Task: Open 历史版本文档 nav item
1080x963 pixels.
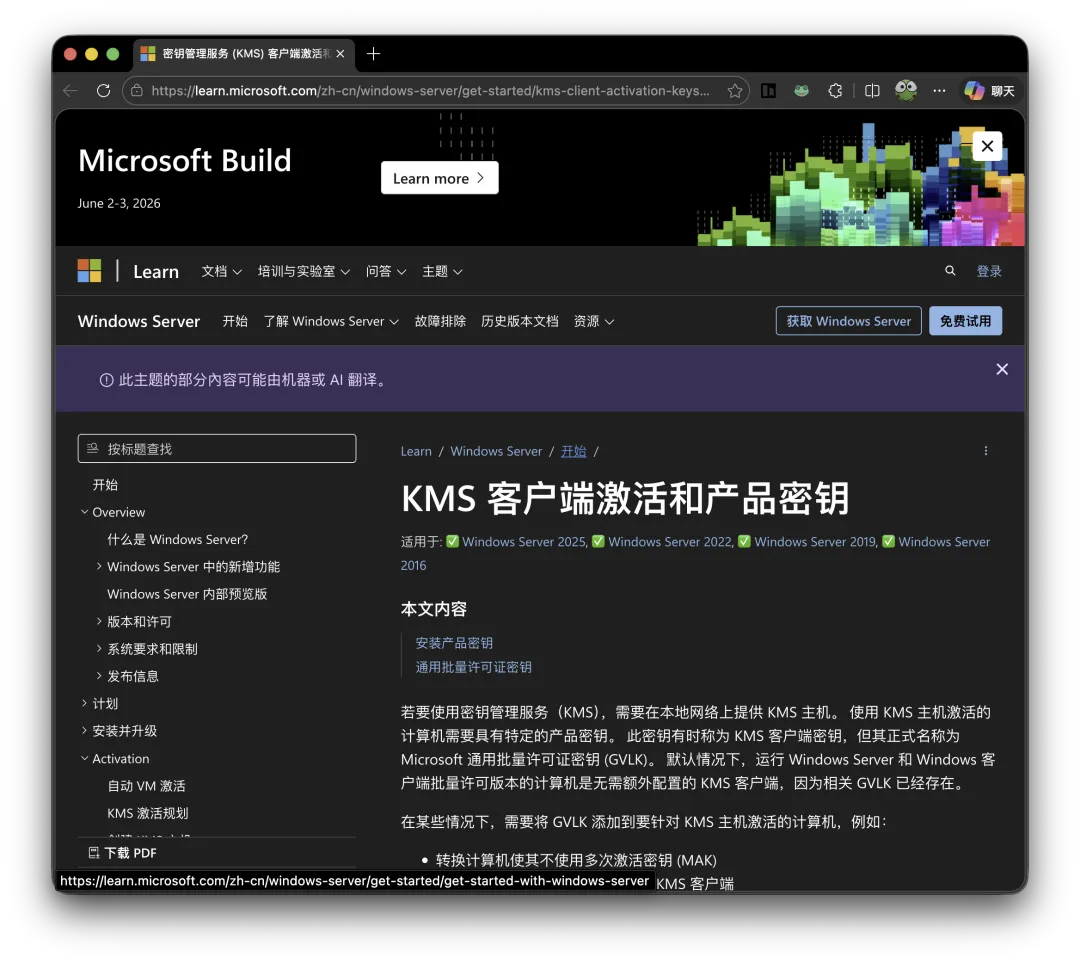Action: 519,321
